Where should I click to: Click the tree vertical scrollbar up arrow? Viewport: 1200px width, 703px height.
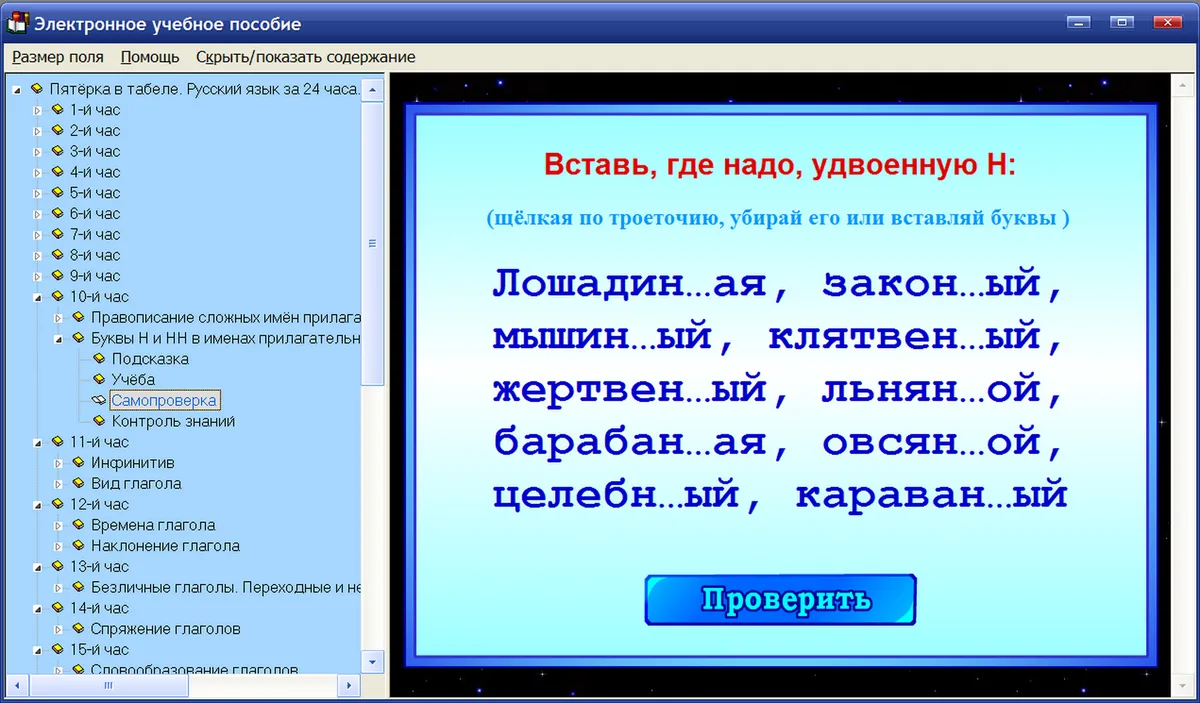point(372,88)
